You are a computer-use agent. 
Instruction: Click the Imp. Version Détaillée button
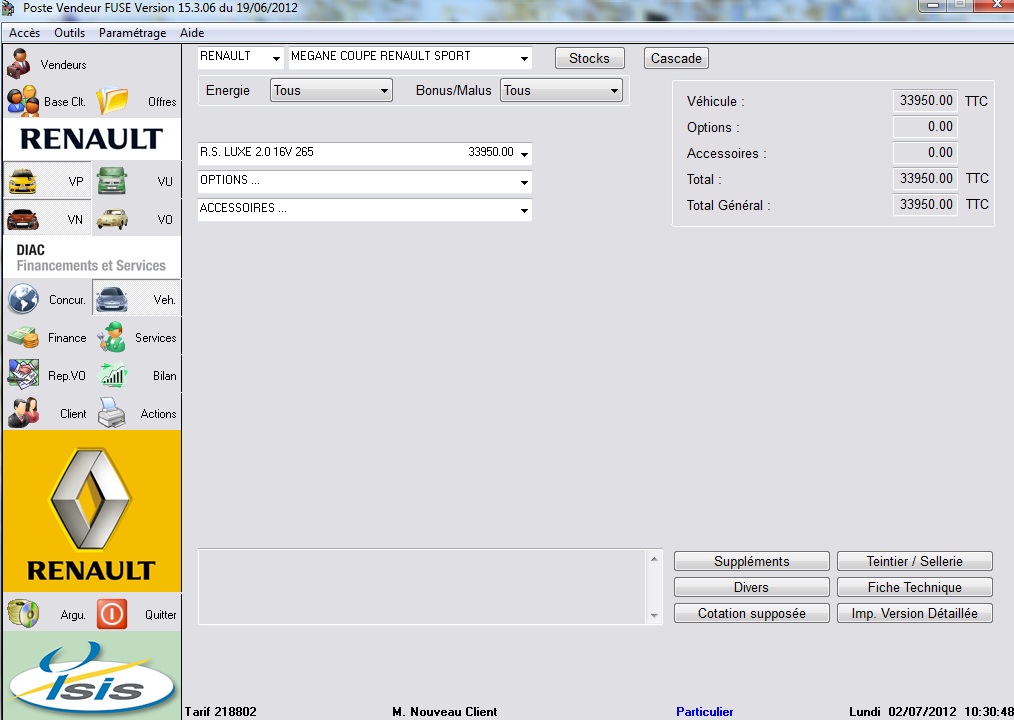pos(914,613)
